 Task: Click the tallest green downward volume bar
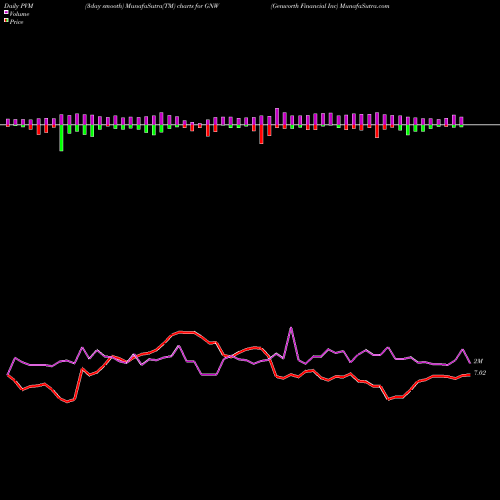click(x=61, y=138)
